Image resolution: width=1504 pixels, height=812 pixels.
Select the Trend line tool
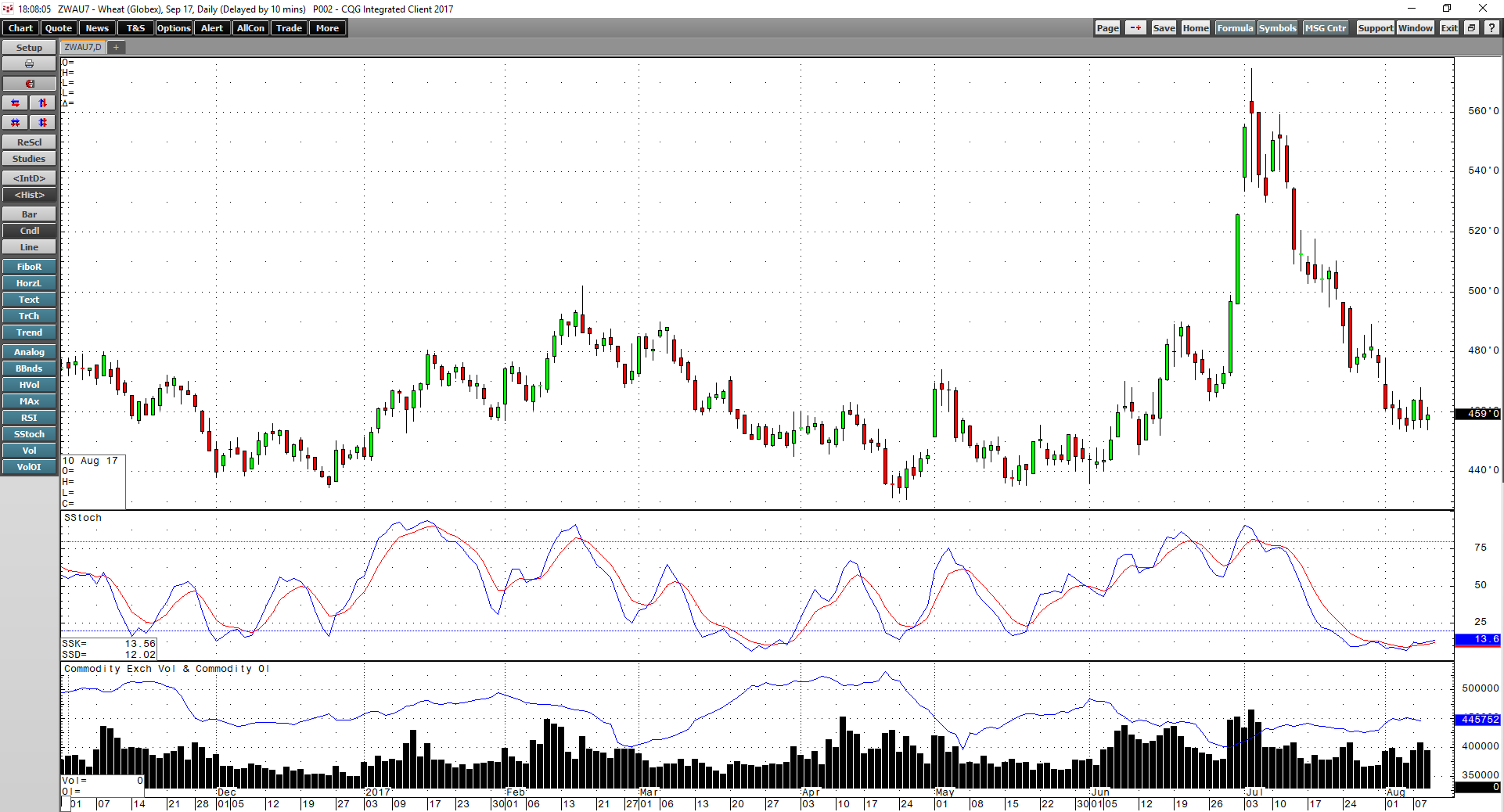(x=29, y=332)
